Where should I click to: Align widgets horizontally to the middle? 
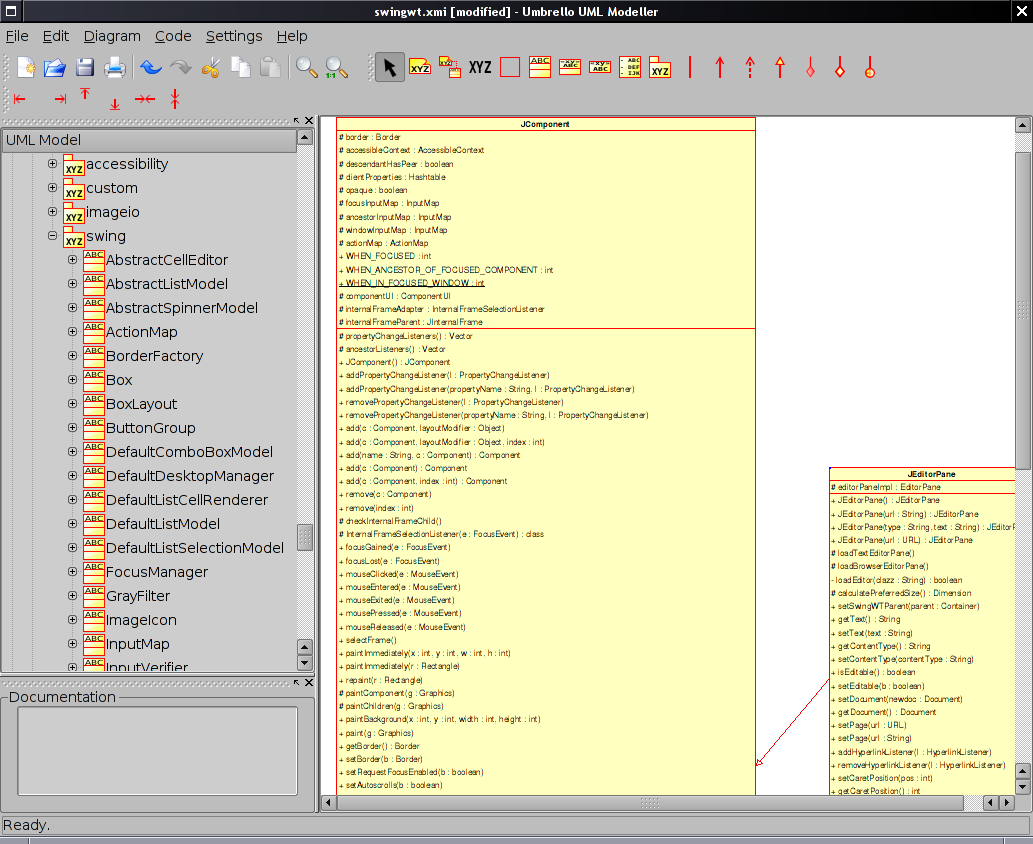click(x=145, y=99)
